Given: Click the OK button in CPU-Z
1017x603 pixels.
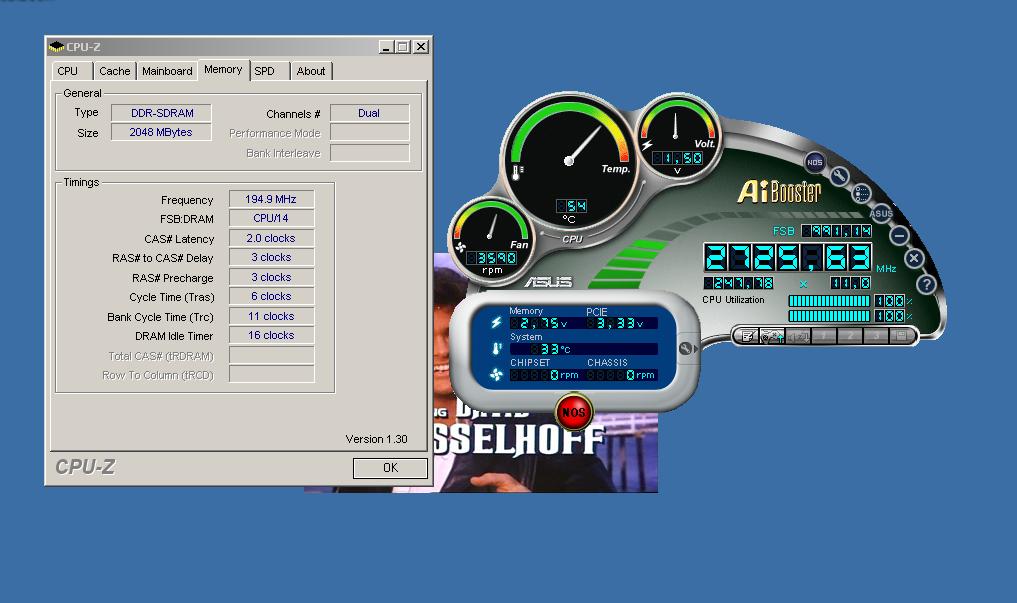Looking at the screenshot, I should click(x=390, y=468).
